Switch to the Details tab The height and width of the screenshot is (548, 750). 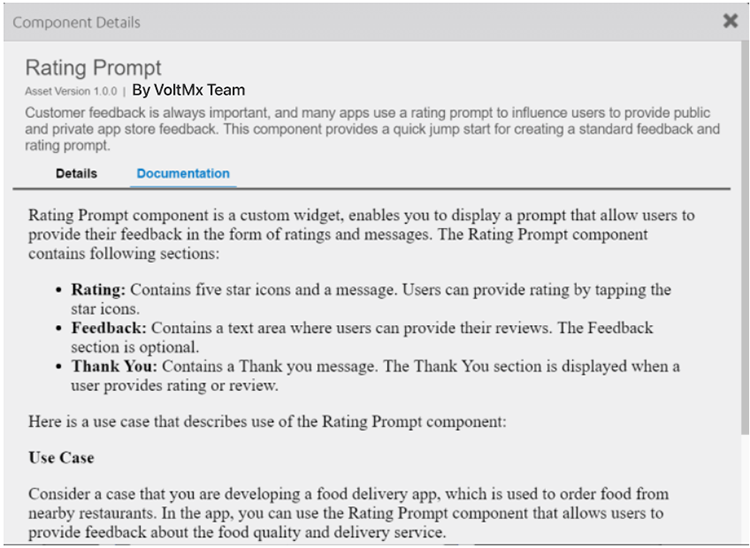76,174
